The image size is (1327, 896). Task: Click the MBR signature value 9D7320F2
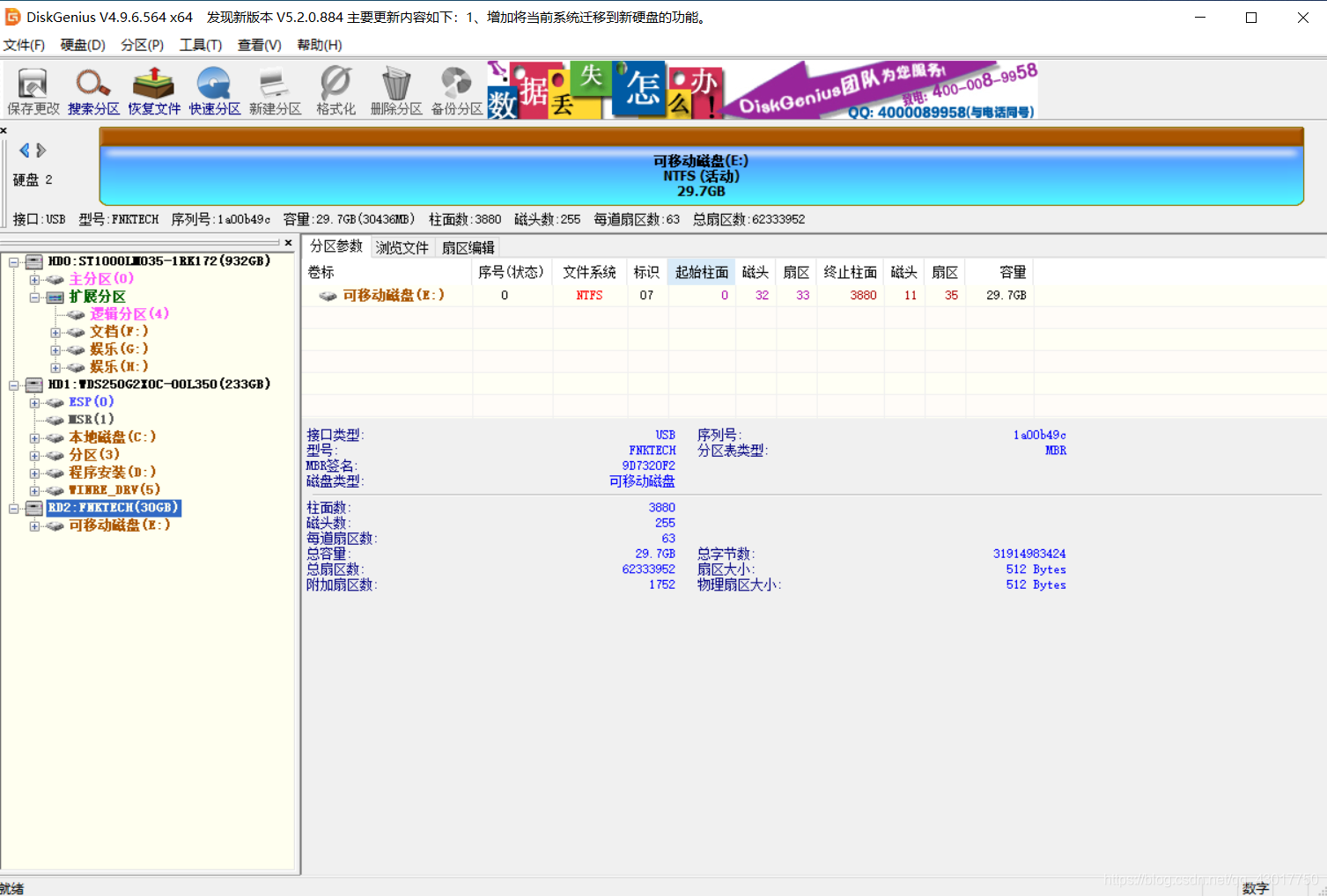click(x=649, y=466)
